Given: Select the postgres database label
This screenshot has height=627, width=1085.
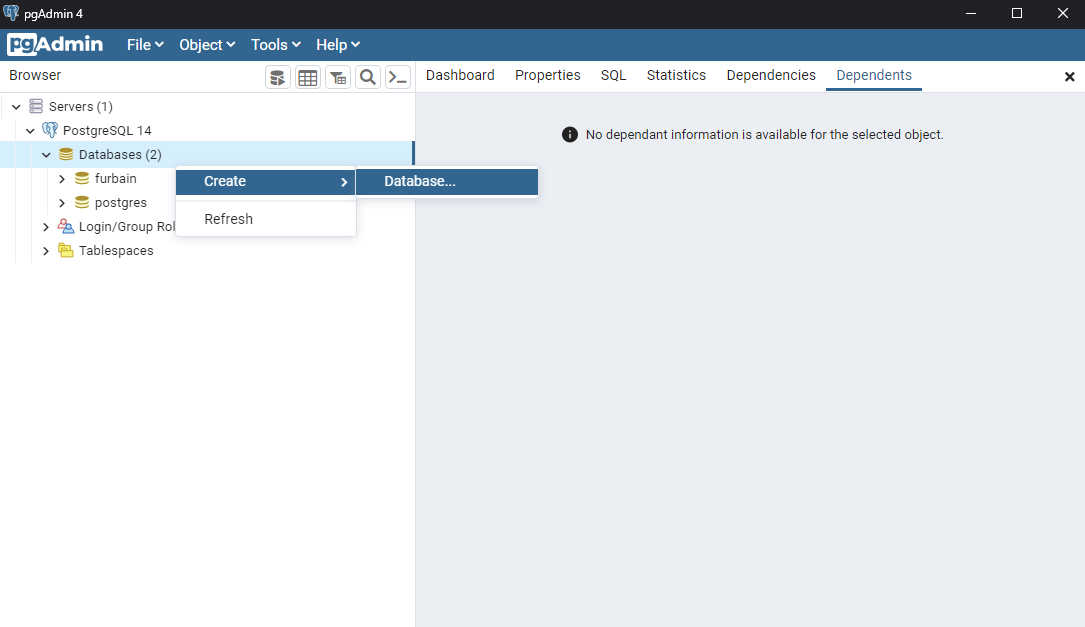Looking at the screenshot, I should (x=120, y=203).
